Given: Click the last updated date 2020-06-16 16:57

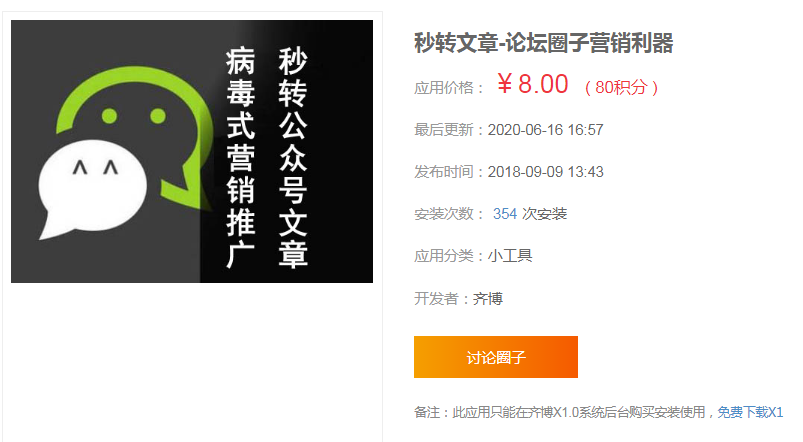Looking at the screenshot, I should (x=545, y=130).
